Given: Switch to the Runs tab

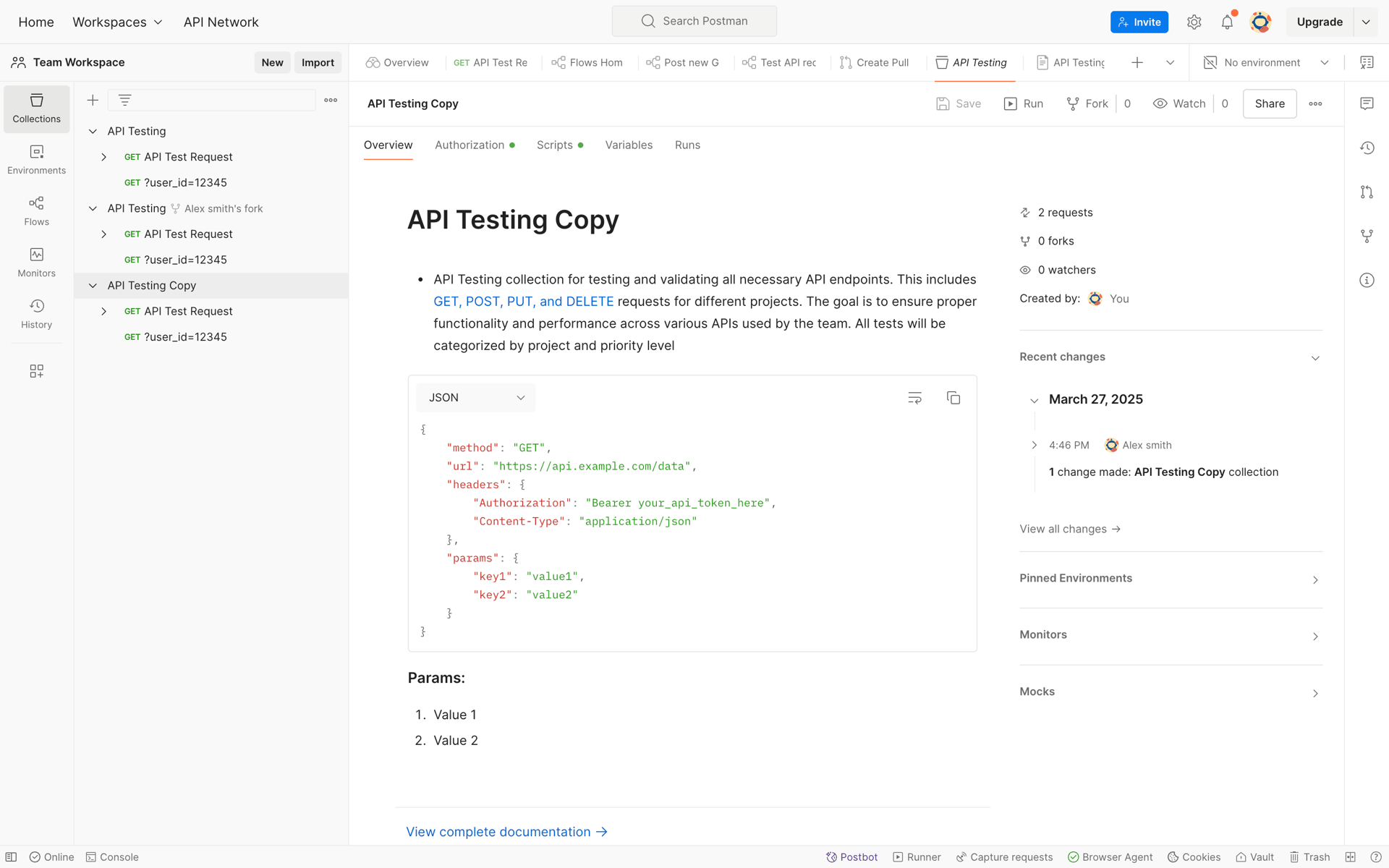Looking at the screenshot, I should (687, 145).
